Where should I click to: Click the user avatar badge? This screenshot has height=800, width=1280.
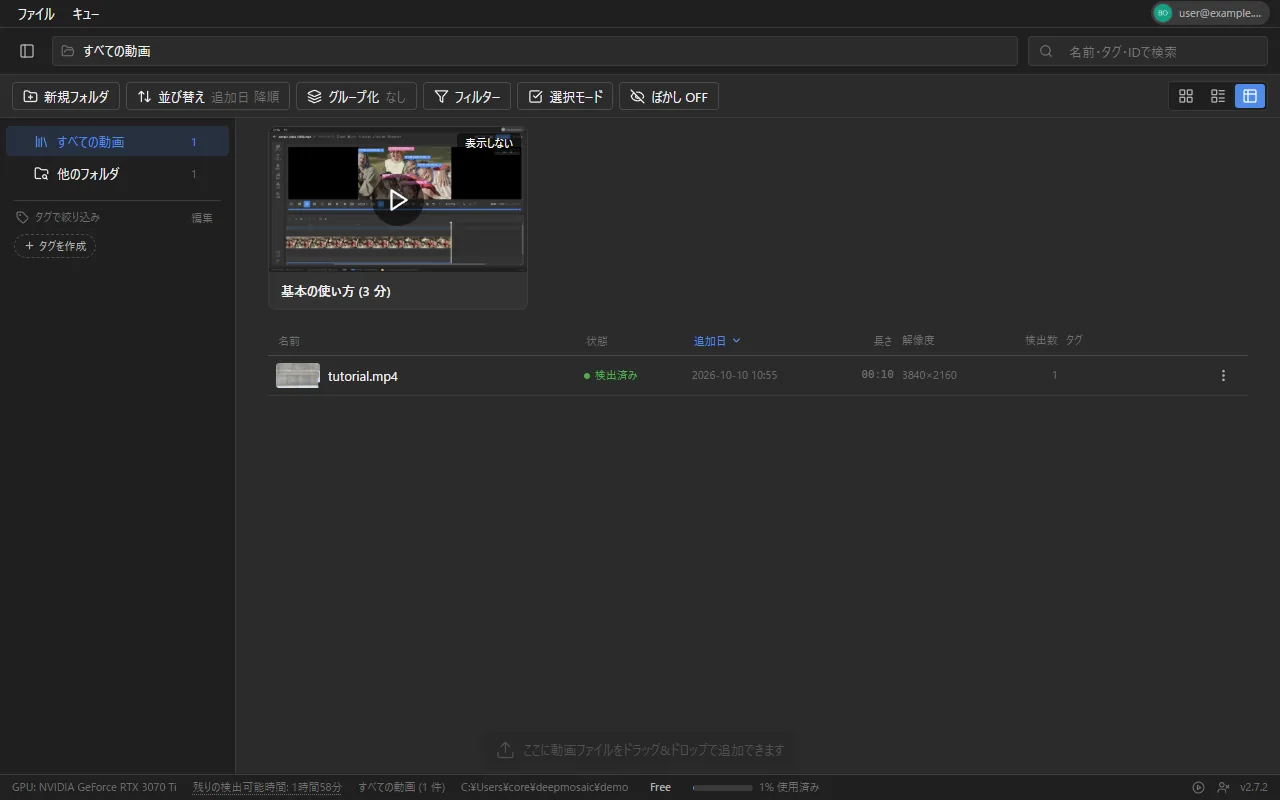click(1163, 13)
